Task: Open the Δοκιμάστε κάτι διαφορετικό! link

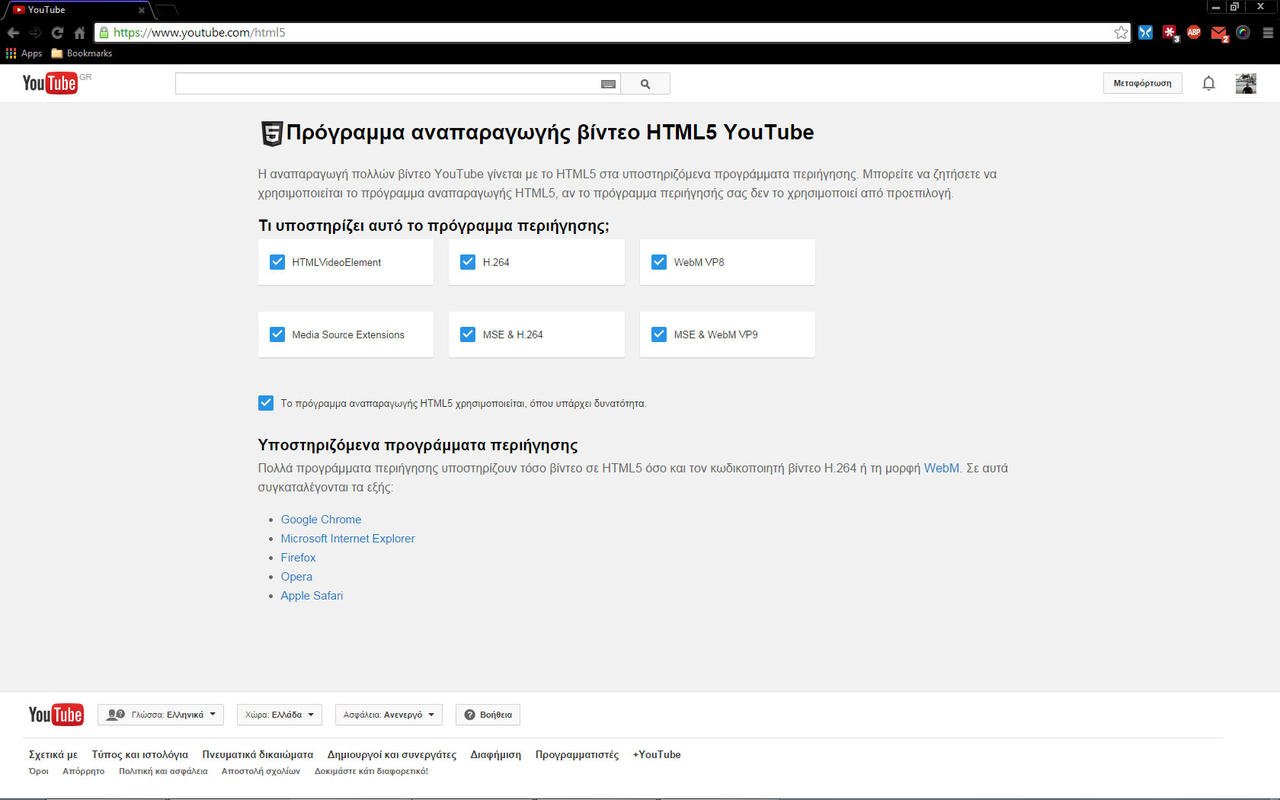Action: [371, 772]
